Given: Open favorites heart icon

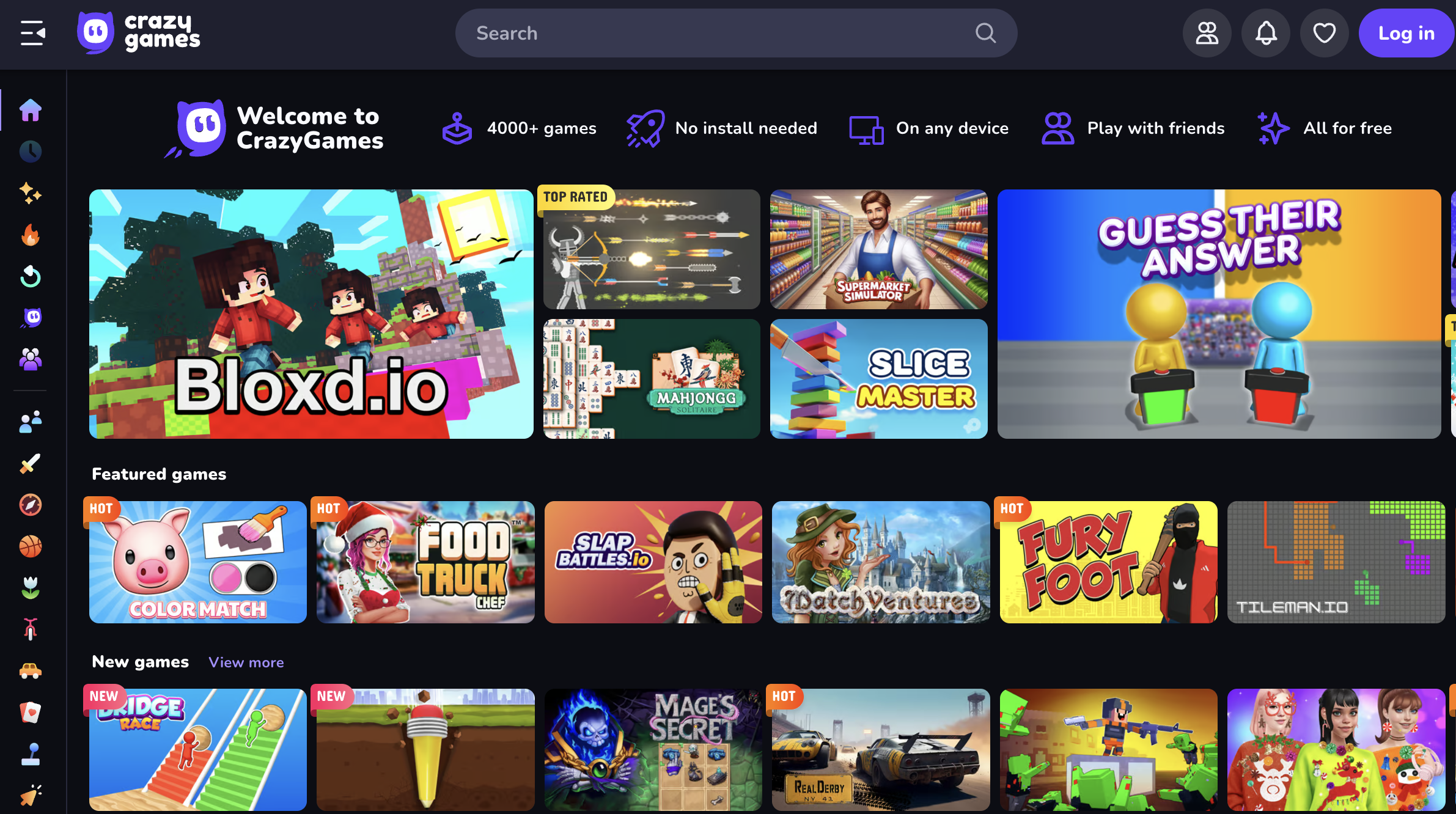Looking at the screenshot, I should pos(1325,33).
